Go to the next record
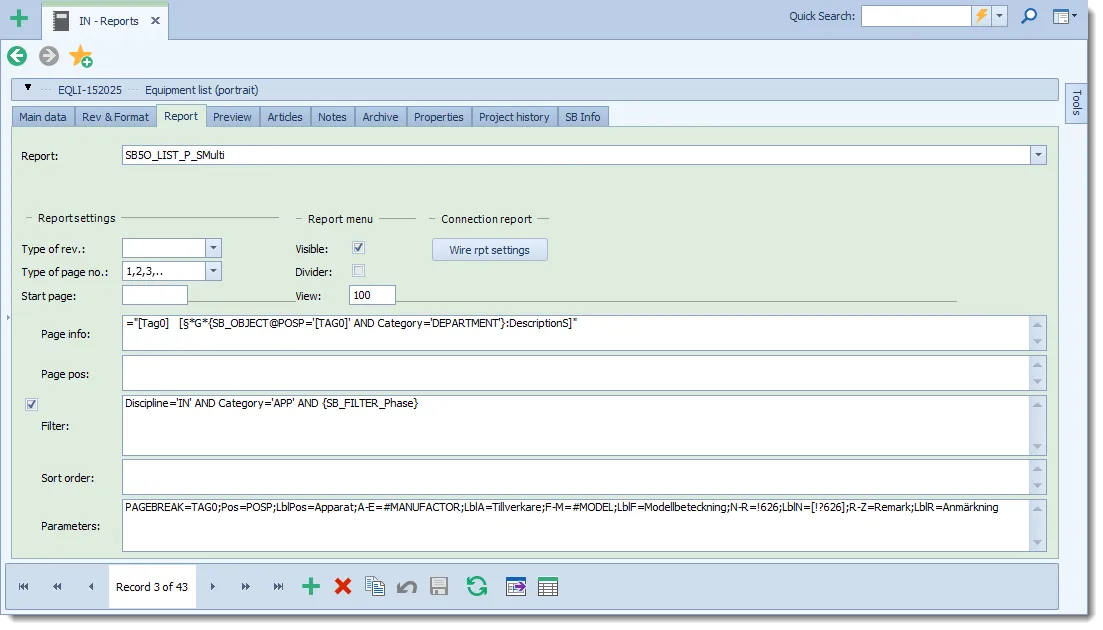 (212, 586)
